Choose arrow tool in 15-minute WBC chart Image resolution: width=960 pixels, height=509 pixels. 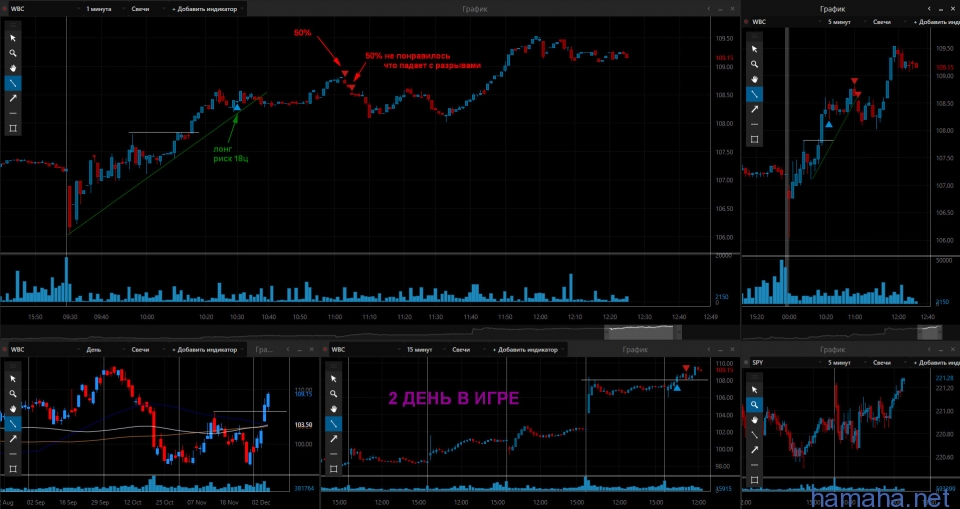pyautogui.click(x=334, y=439)
